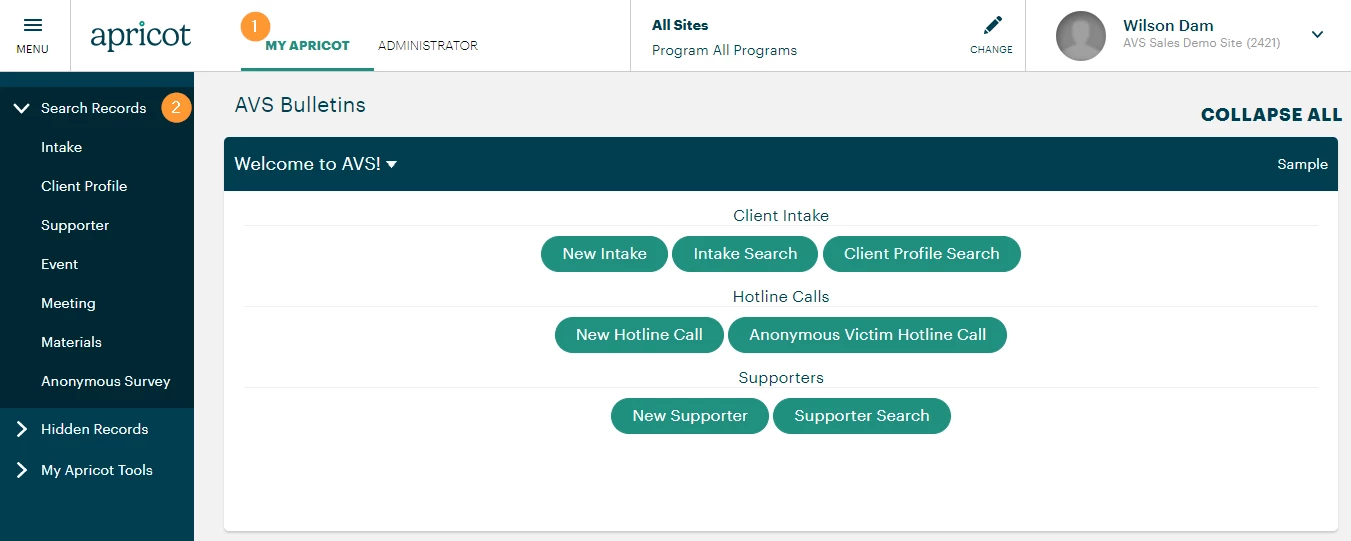
Task: Open Meeting in sidebar
Action: point(68,303)
